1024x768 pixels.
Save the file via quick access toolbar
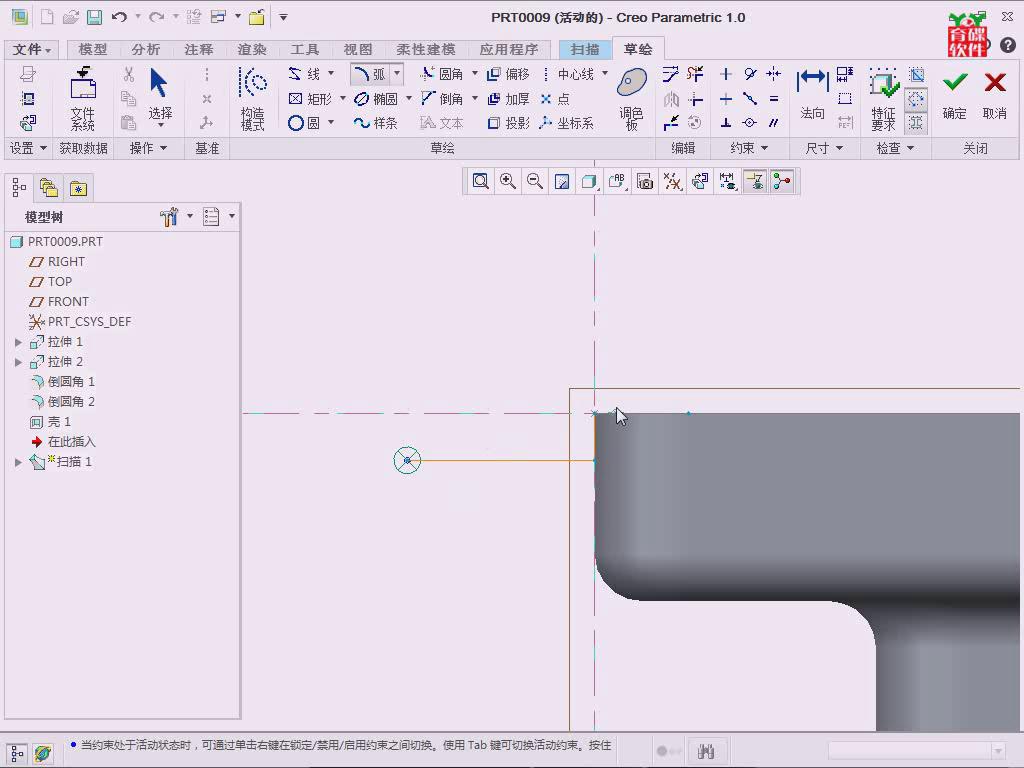pyautogui.click(x=95, y=18)
